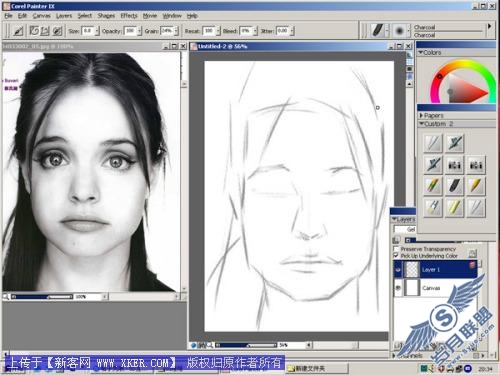Expand the Papers palette
The height and width of the screenshot is (375, 500).
[x=421, y=115]
